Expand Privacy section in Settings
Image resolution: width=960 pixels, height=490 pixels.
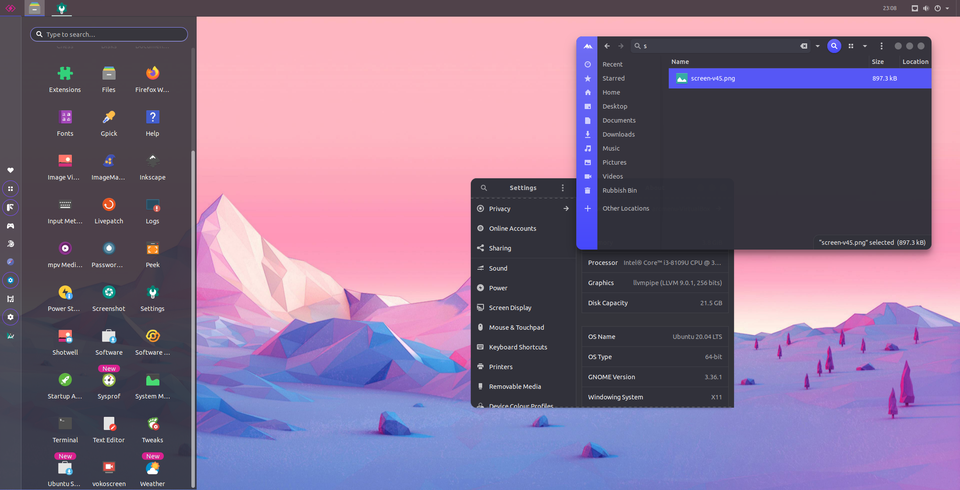pyautogui.click(x=523, y=209)
